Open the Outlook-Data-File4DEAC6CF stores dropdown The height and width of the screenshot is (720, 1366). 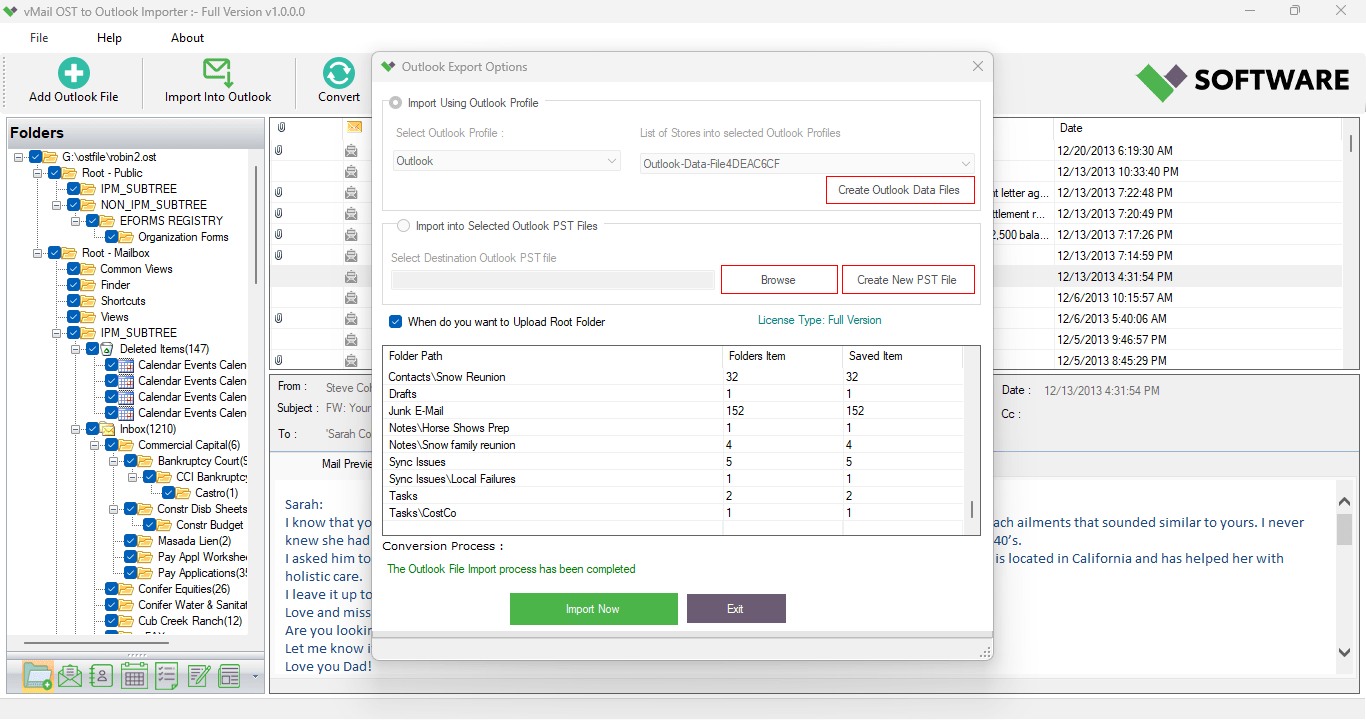click(807, 163)
